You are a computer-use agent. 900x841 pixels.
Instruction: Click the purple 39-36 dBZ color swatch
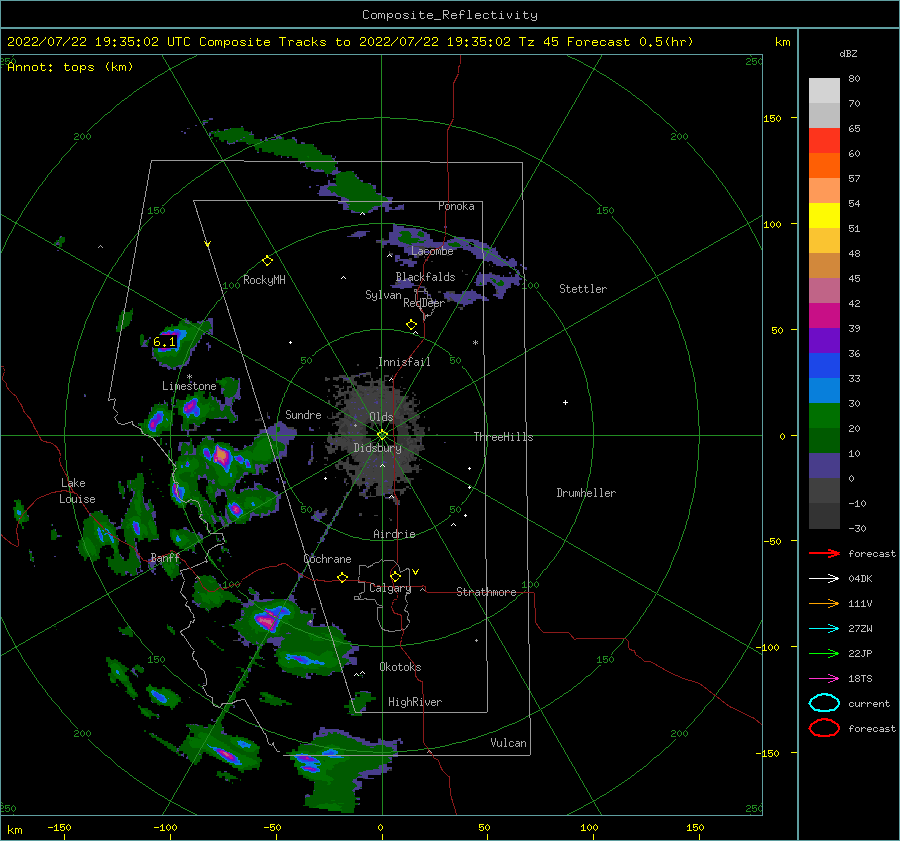(824, 341)
